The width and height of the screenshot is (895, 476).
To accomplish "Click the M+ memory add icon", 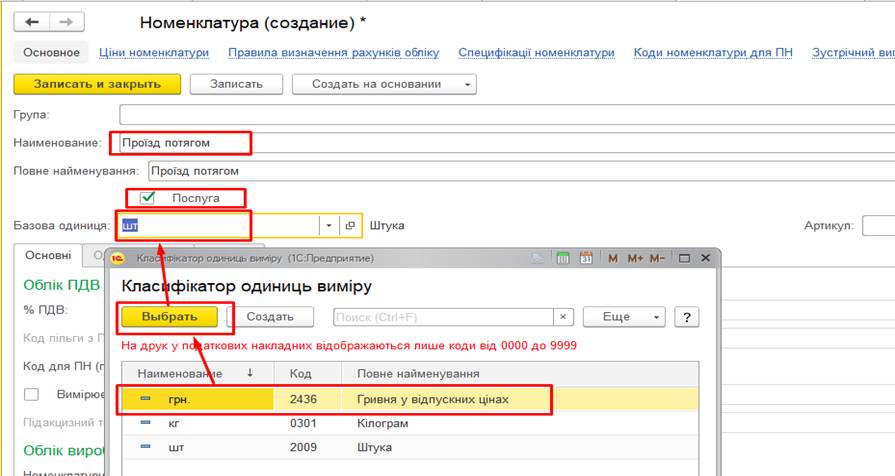I will pos(635,259).
